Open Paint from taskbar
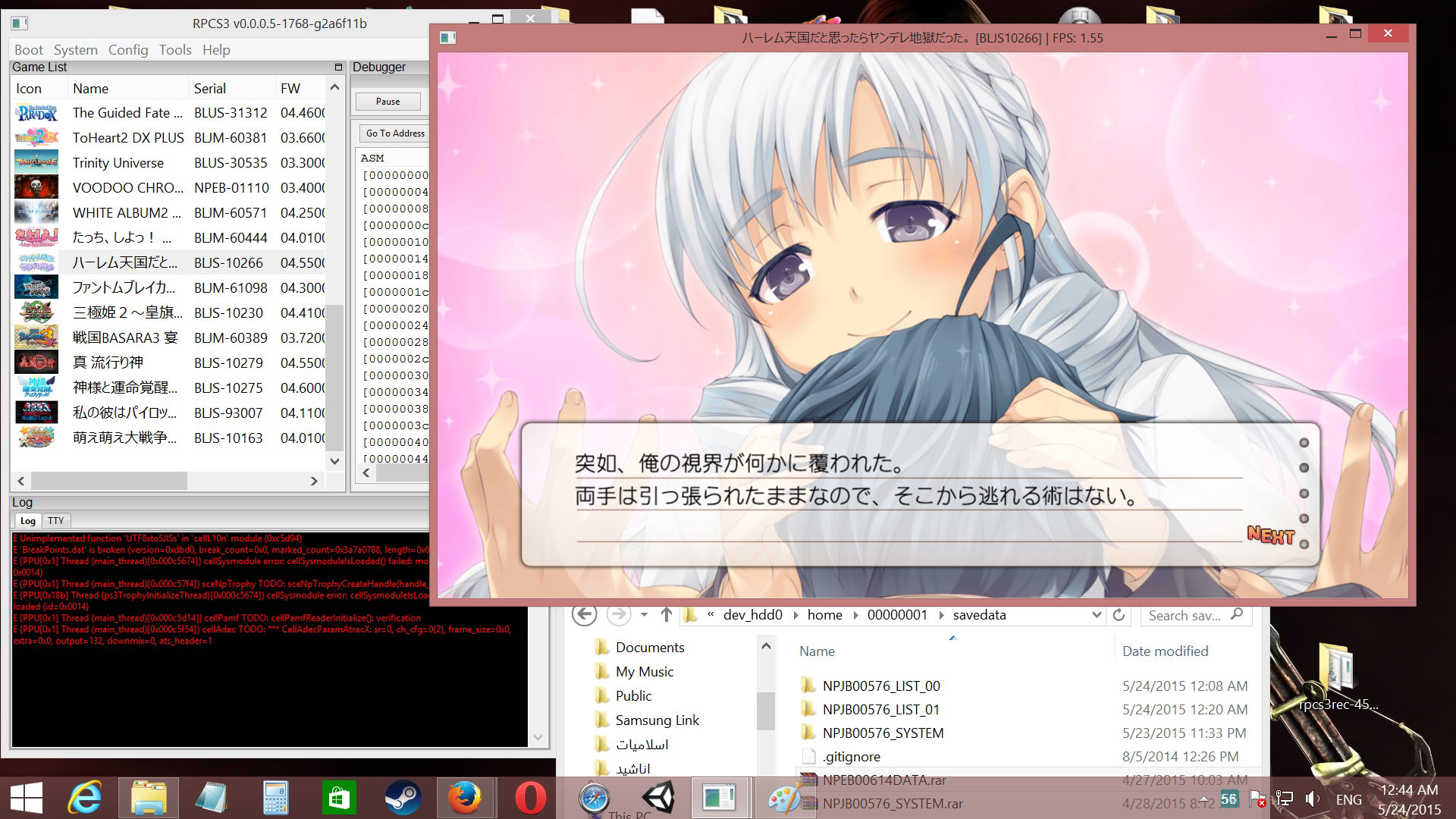Viewport: 1456px width, 819px height. click(x=785, y=798)
